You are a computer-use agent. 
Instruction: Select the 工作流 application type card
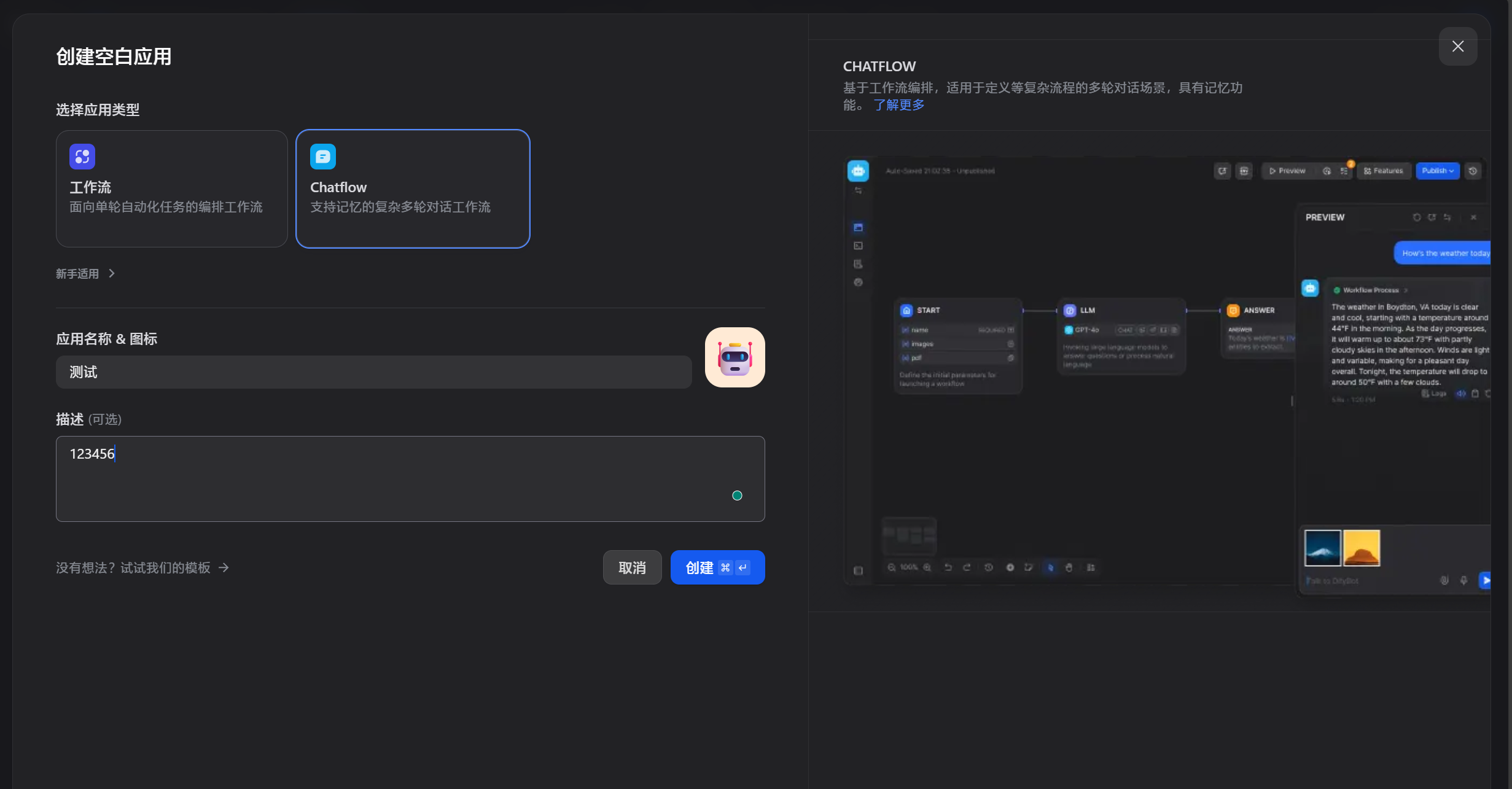[x=171, y=189]
